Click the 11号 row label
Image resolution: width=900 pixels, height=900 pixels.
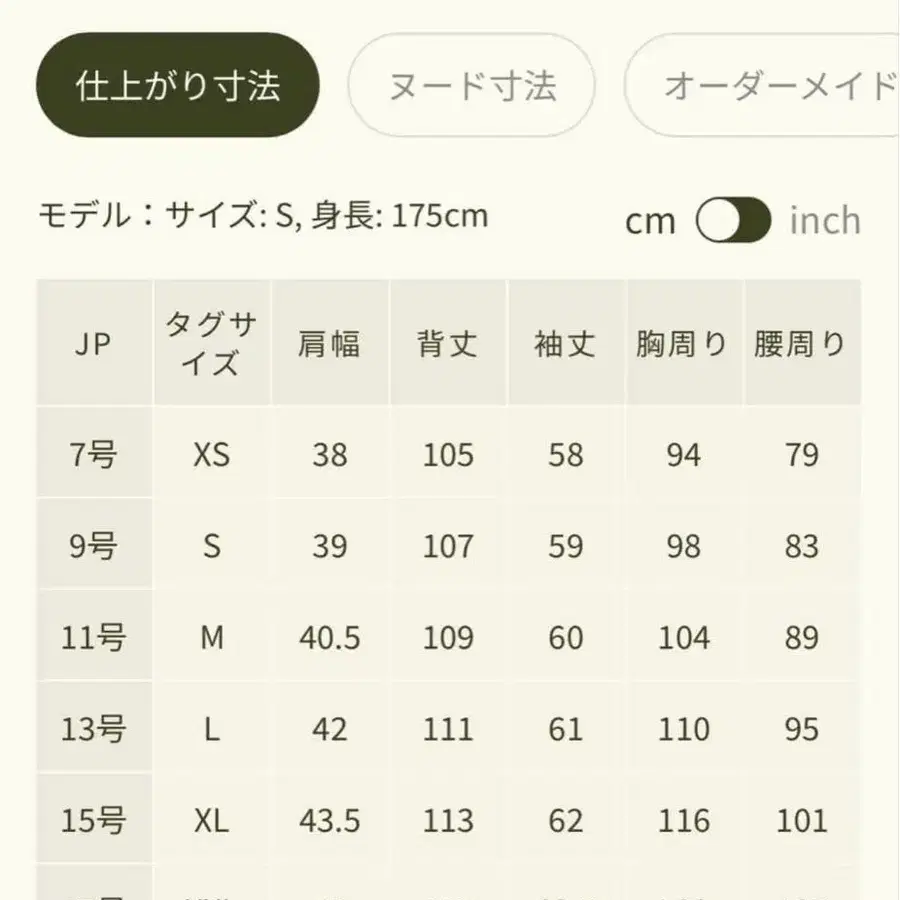click(93, 637)
